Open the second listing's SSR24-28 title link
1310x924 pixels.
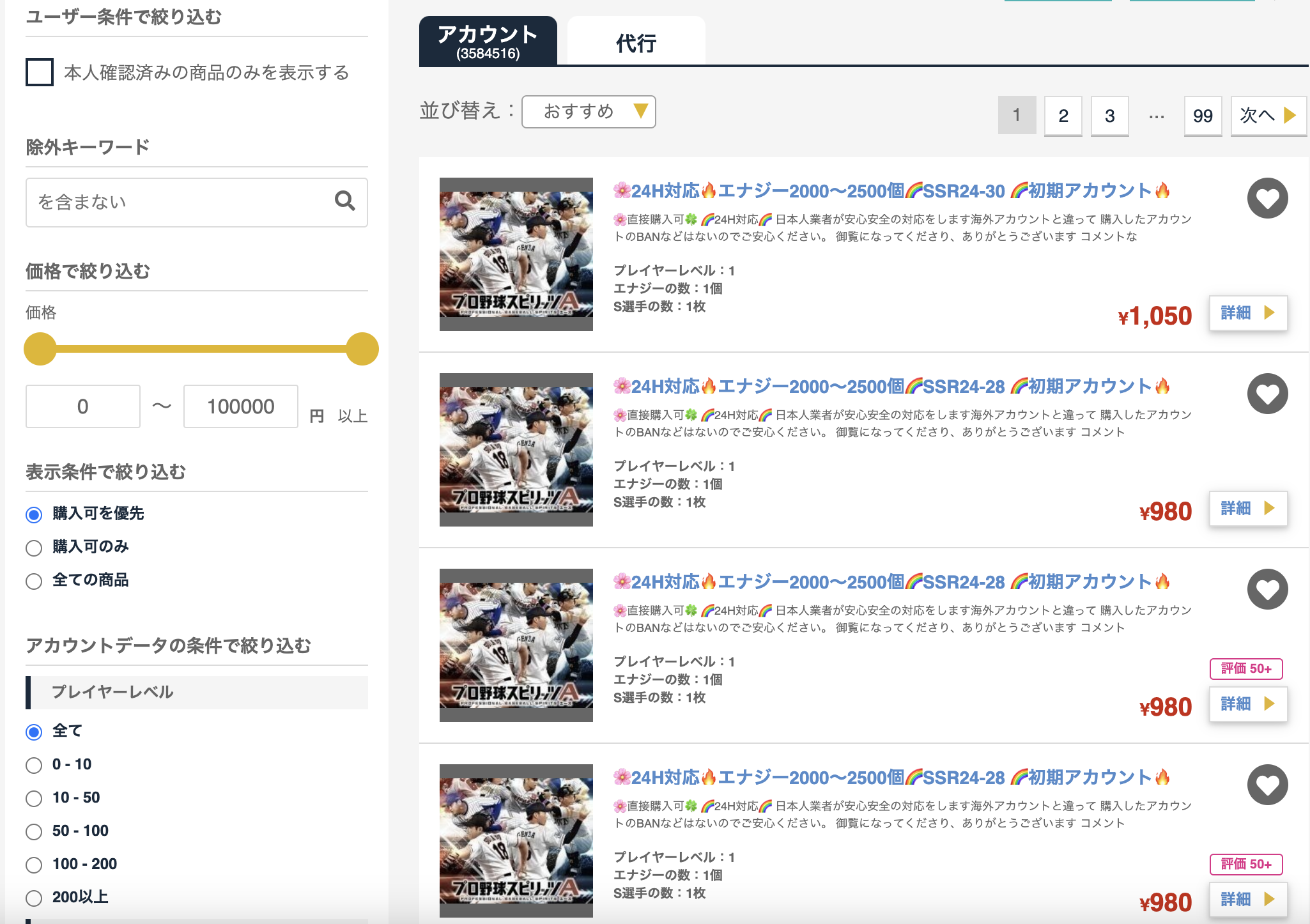[891, 386]
